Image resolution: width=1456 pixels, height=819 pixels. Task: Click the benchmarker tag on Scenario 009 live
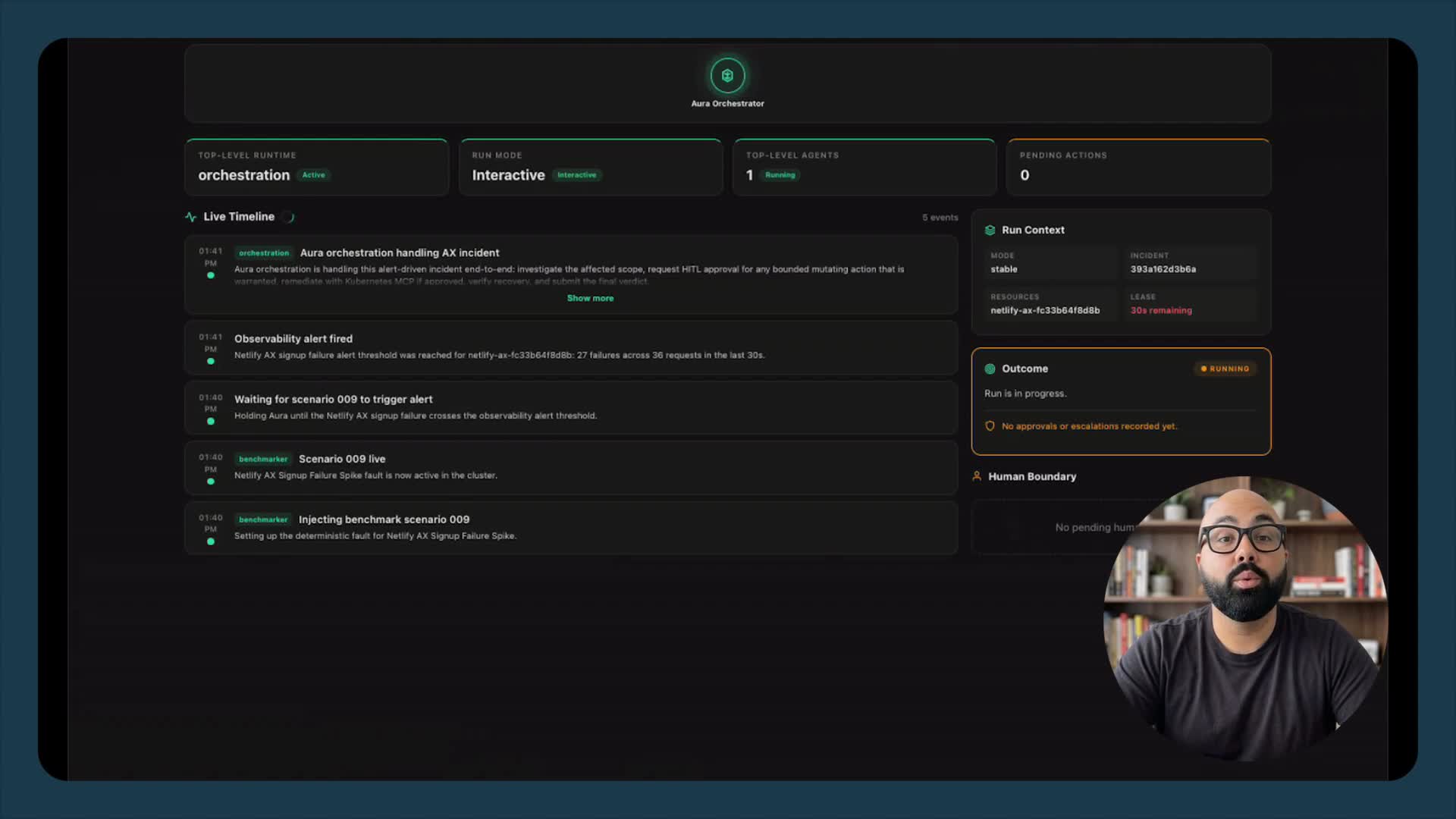tap(262, 460)
